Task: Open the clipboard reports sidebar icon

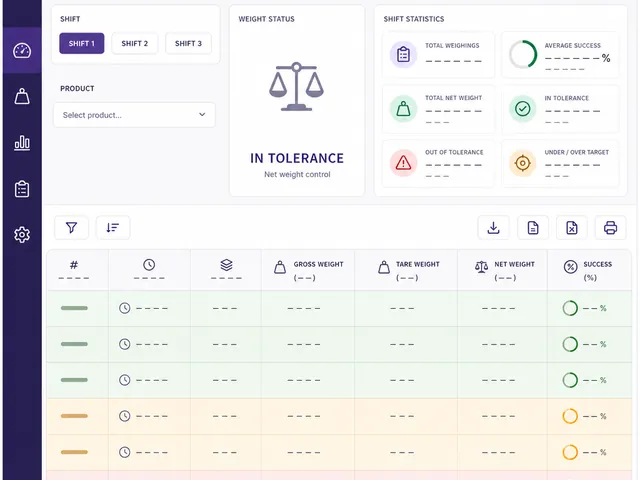Action: coord(22,189)
